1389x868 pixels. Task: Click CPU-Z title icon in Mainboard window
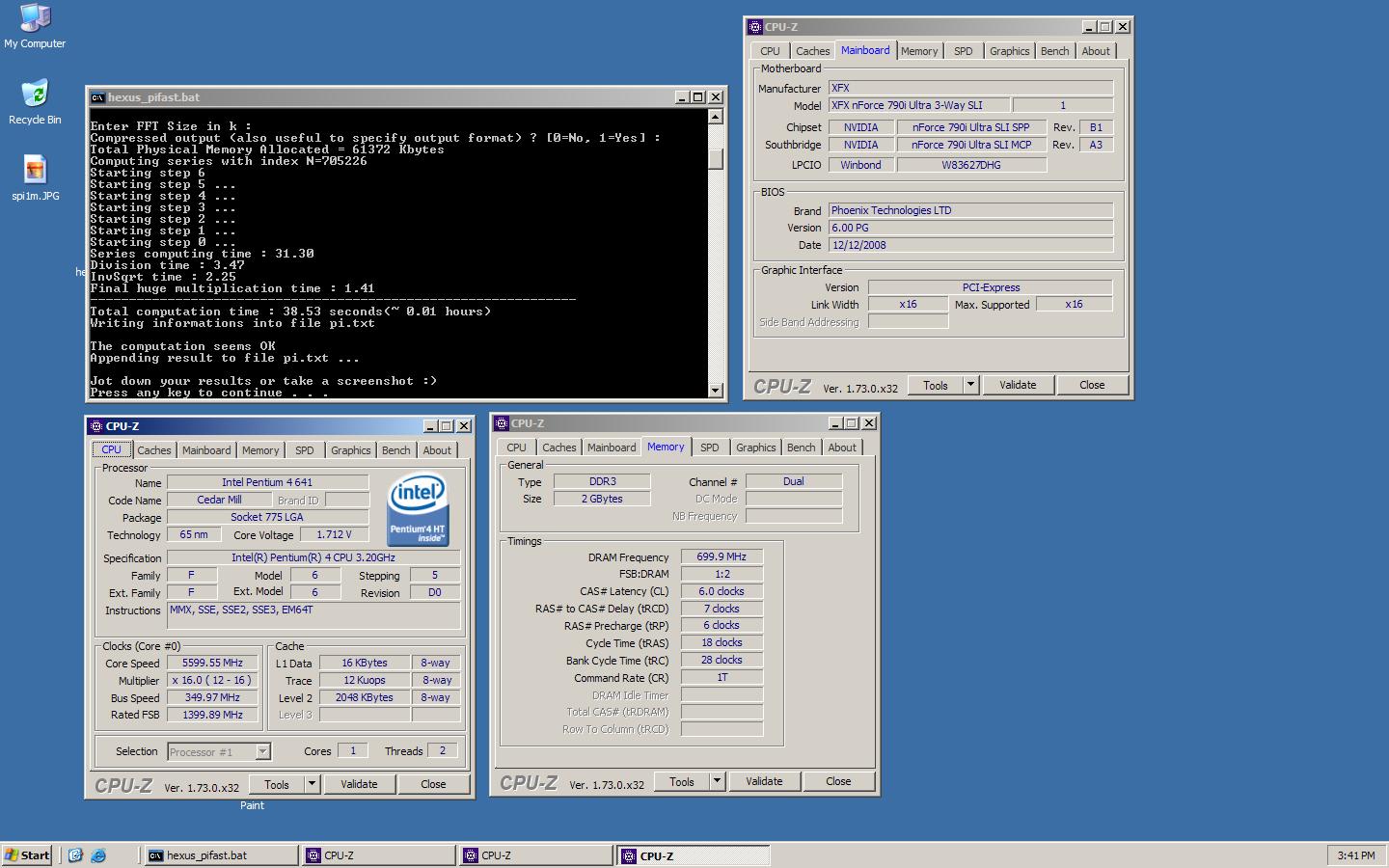point(755,27)
